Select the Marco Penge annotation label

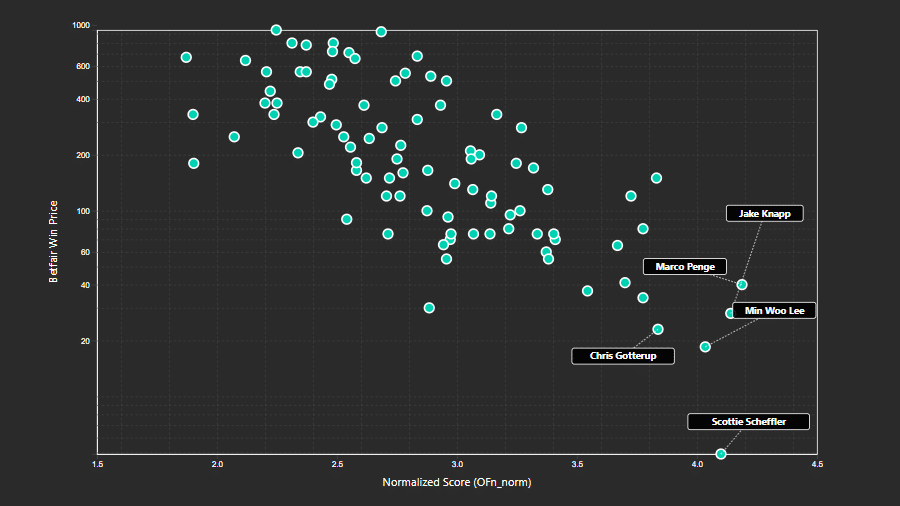point(685,267)
